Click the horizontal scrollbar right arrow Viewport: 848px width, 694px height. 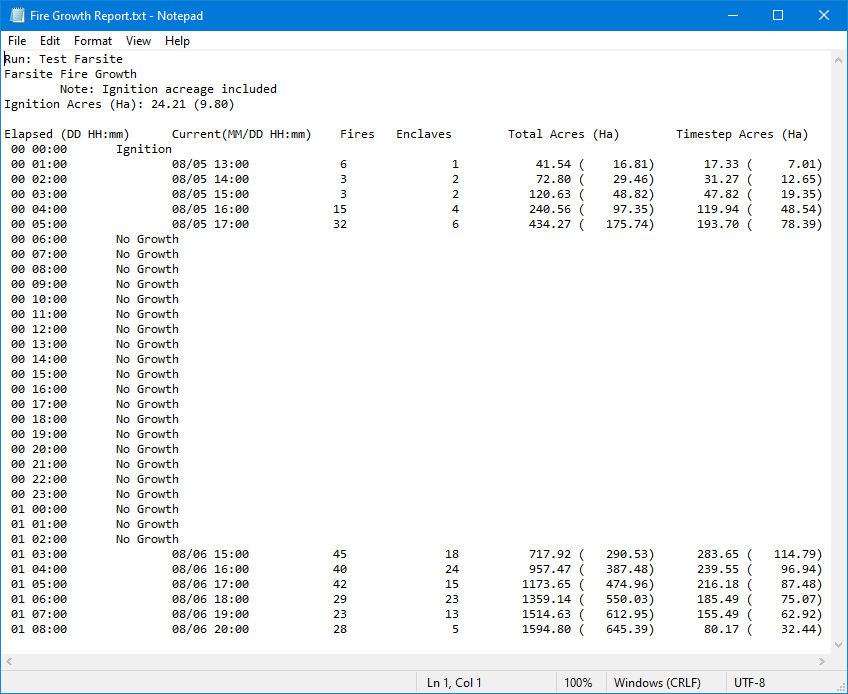(x=822, y=662)
